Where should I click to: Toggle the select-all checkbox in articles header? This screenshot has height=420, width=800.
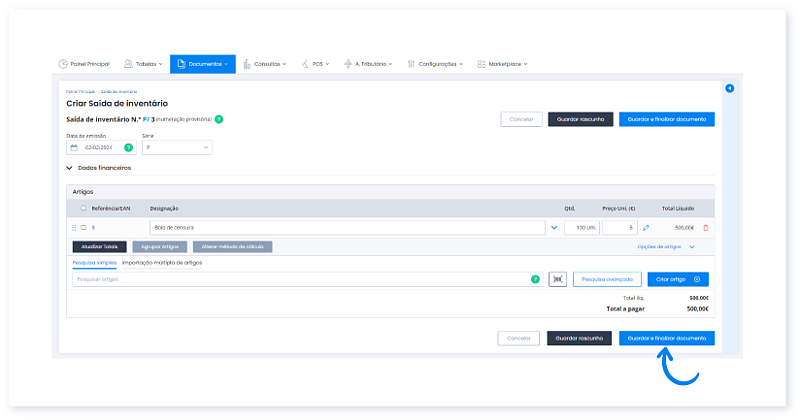click(83, 208)
